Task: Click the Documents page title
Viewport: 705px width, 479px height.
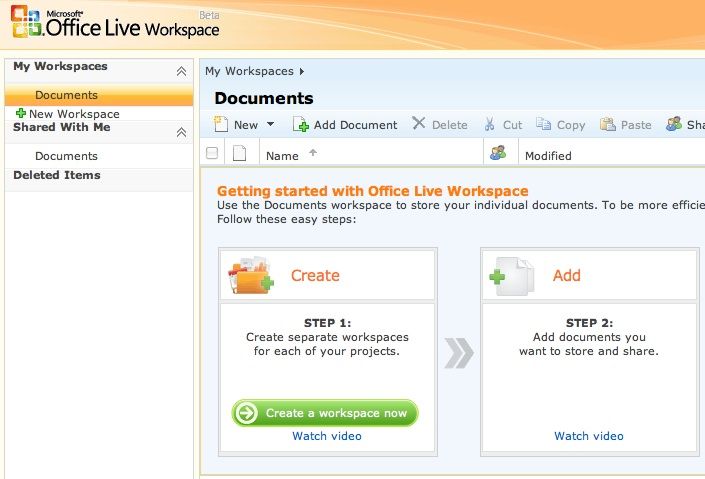Action: click(x=264, y=98)
